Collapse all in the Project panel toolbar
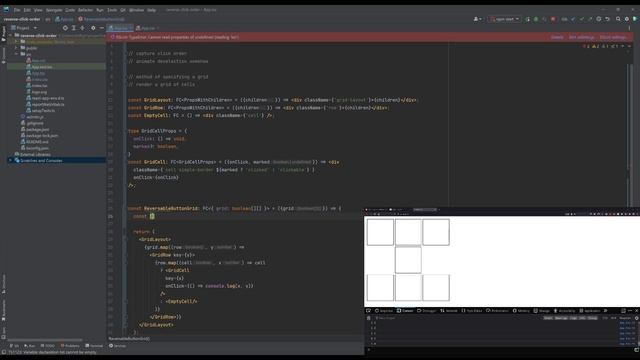This screenshot has height=360, width=640. click(x=82, y=28)
